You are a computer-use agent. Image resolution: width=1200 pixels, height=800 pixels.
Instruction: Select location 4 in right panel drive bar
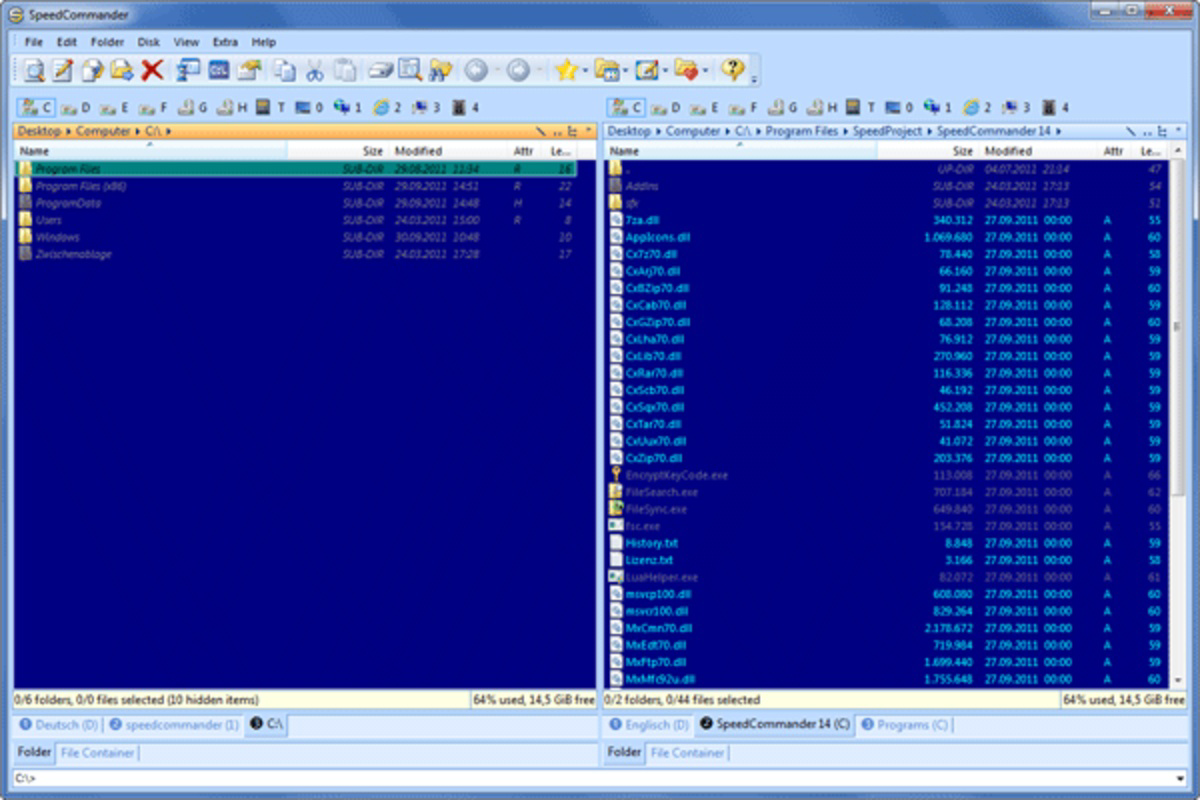pos(1056,107)
